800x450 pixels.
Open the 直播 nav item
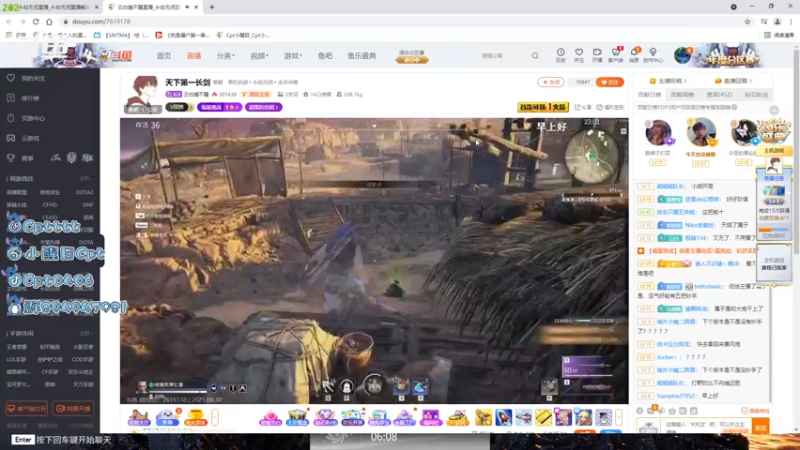194,56
